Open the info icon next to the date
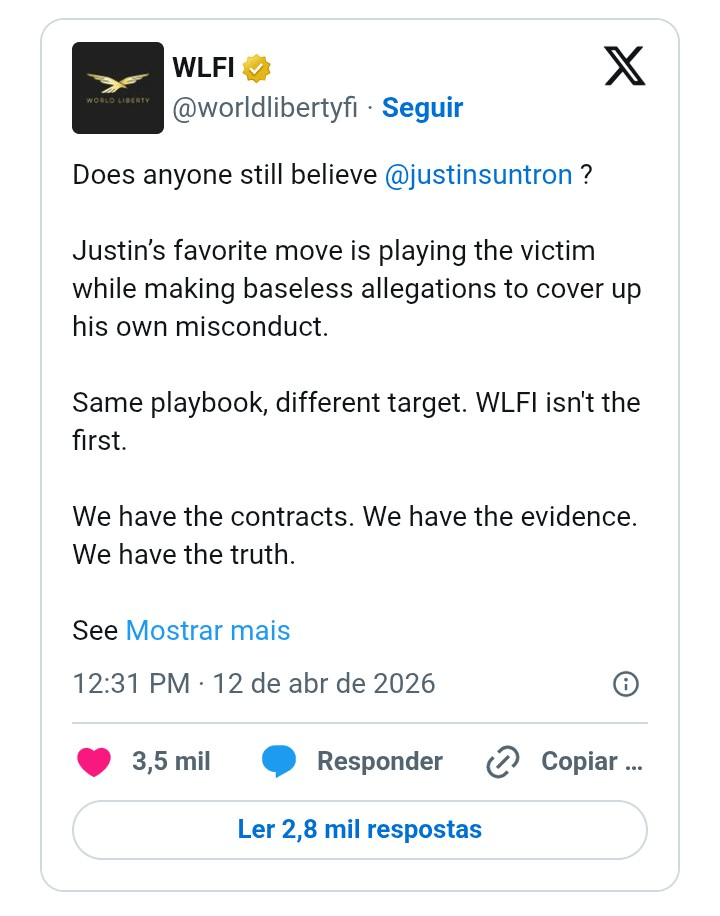This screenshot has width=720, height=916. click(626, 683)
